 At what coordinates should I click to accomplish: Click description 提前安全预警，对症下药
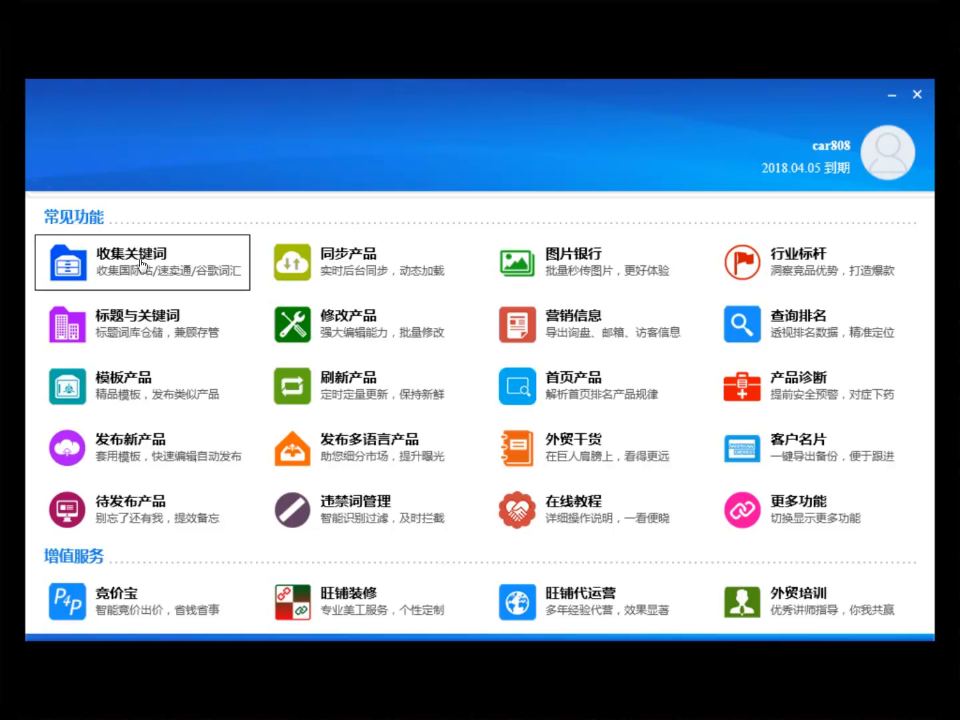[833, 394]
